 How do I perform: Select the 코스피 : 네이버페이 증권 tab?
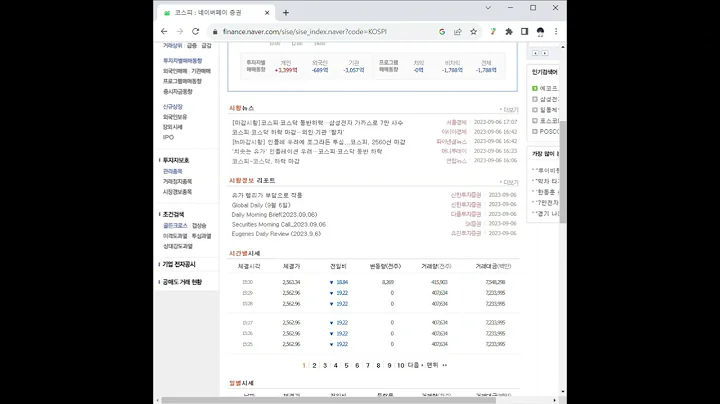coord(215,13)
